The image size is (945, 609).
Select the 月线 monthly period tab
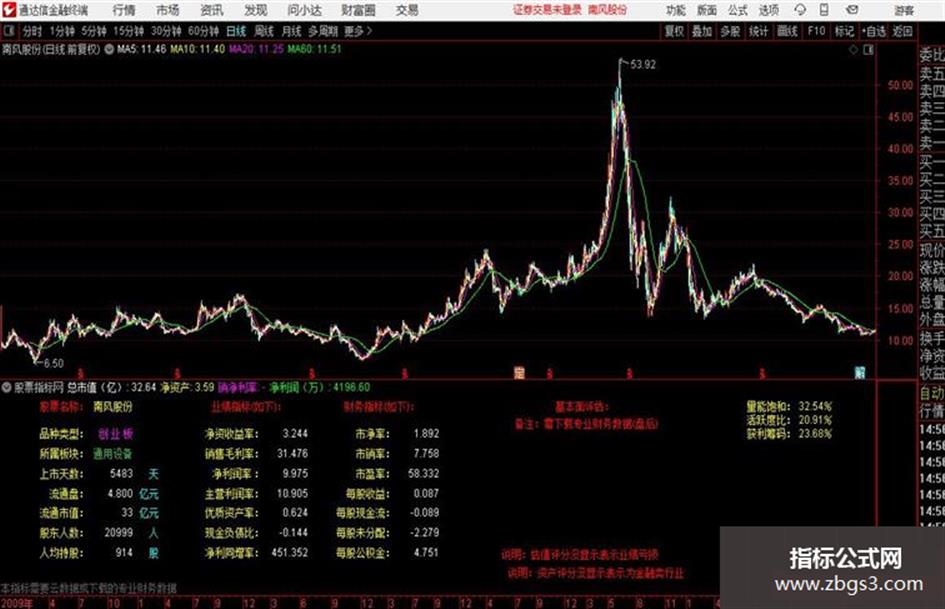[x=292, y=31]
